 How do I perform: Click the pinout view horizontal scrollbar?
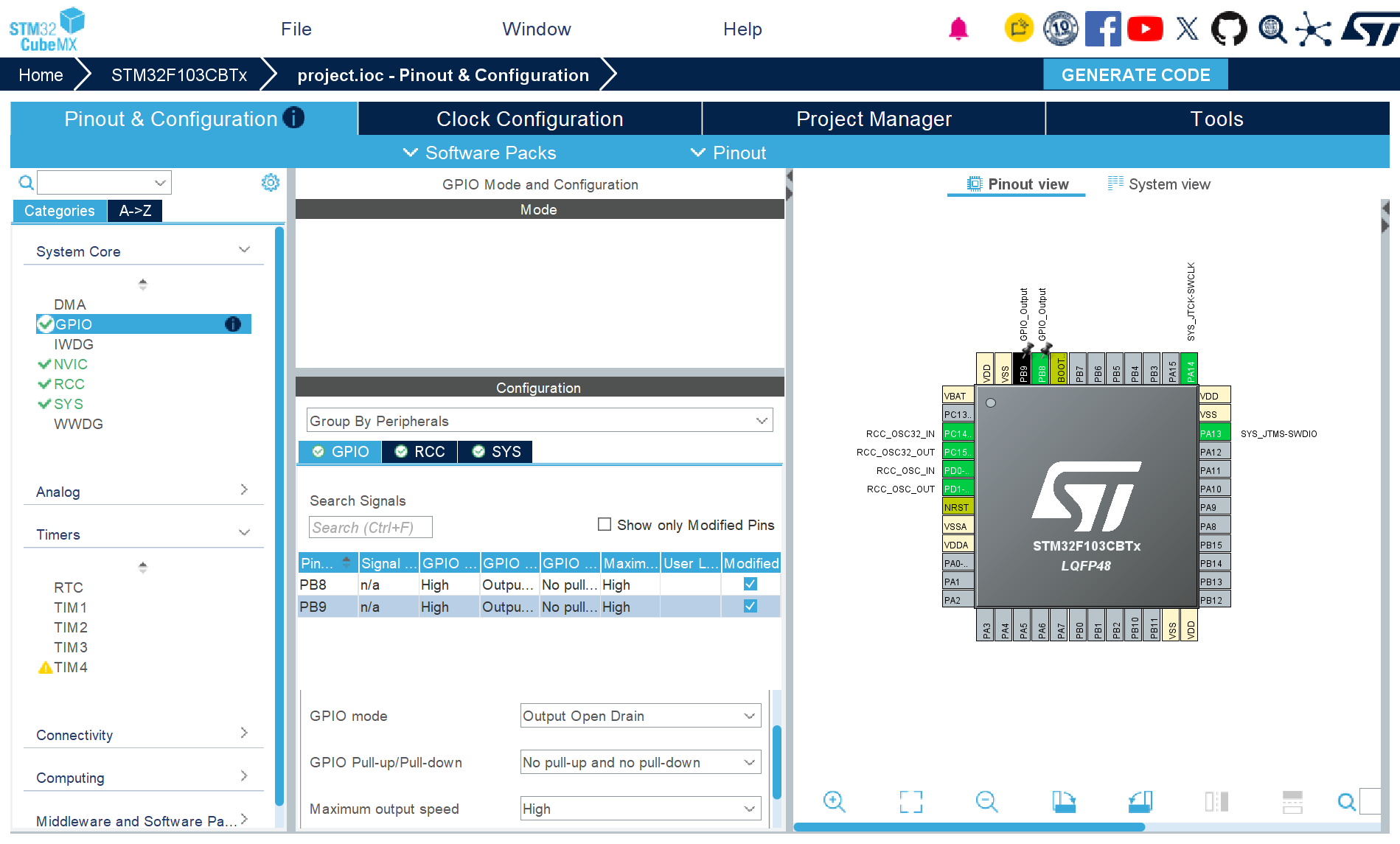point(969,827)
